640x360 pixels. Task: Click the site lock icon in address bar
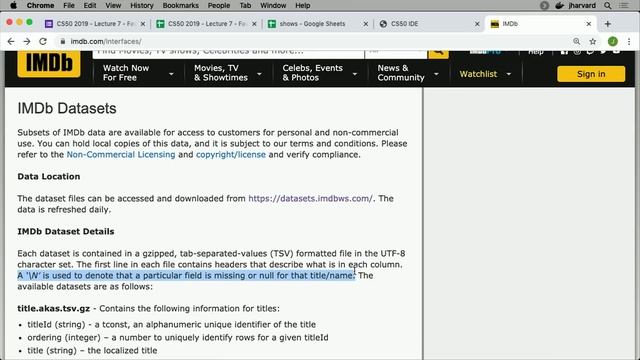click(x=62, y=41)
